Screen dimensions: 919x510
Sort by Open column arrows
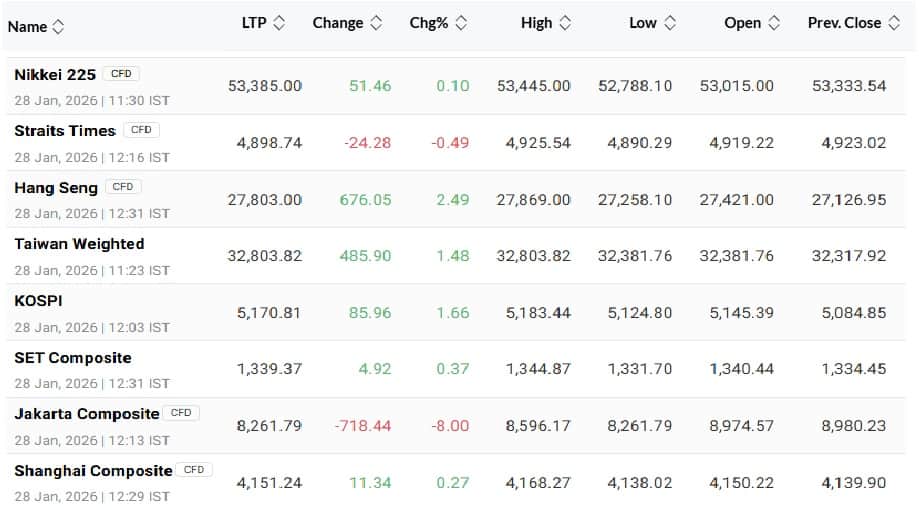pyautogui.click(x=774, y=23)
